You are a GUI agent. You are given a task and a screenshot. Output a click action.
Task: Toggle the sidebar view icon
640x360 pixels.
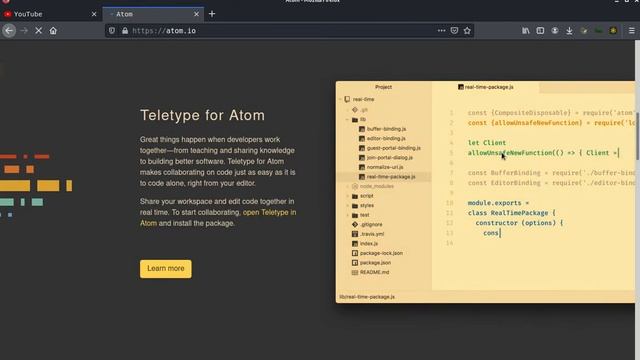pos(540,31)
